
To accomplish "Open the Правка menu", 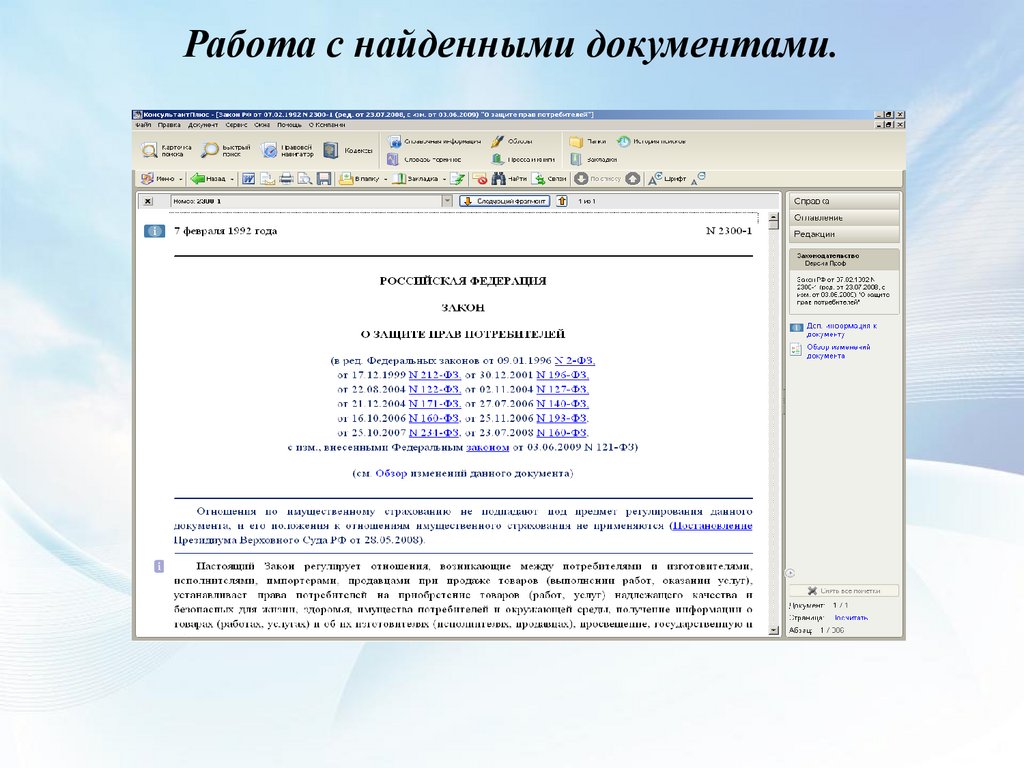I will tap(169, 125).
